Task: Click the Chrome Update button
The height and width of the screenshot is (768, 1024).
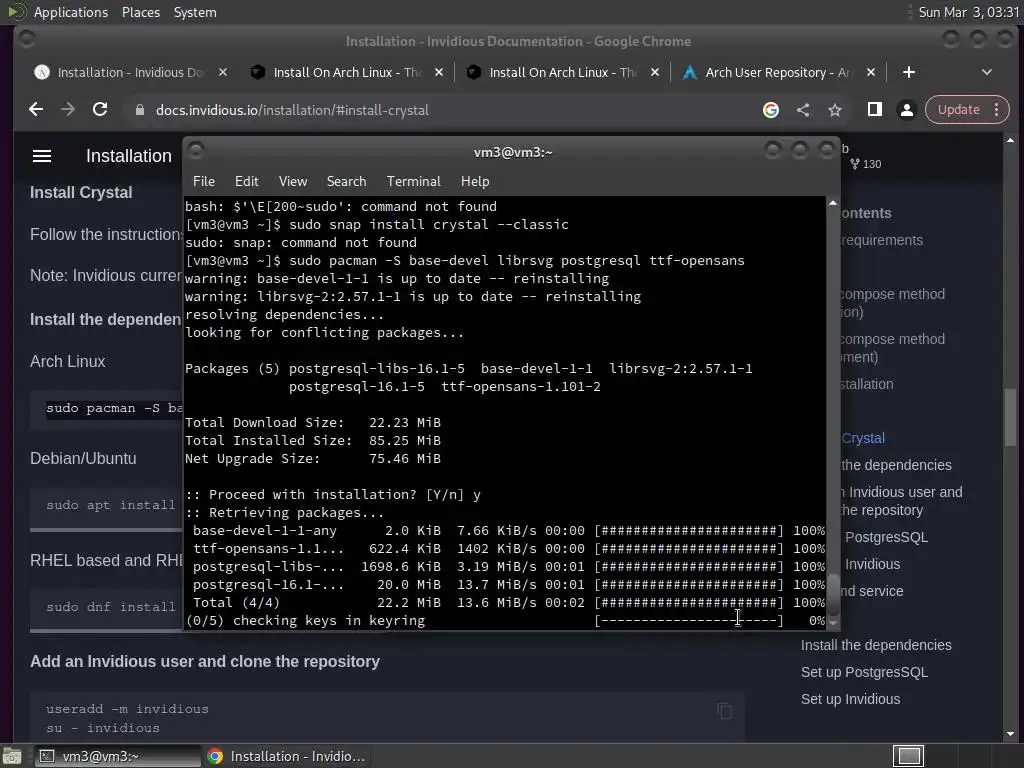Action: (958, 110)
